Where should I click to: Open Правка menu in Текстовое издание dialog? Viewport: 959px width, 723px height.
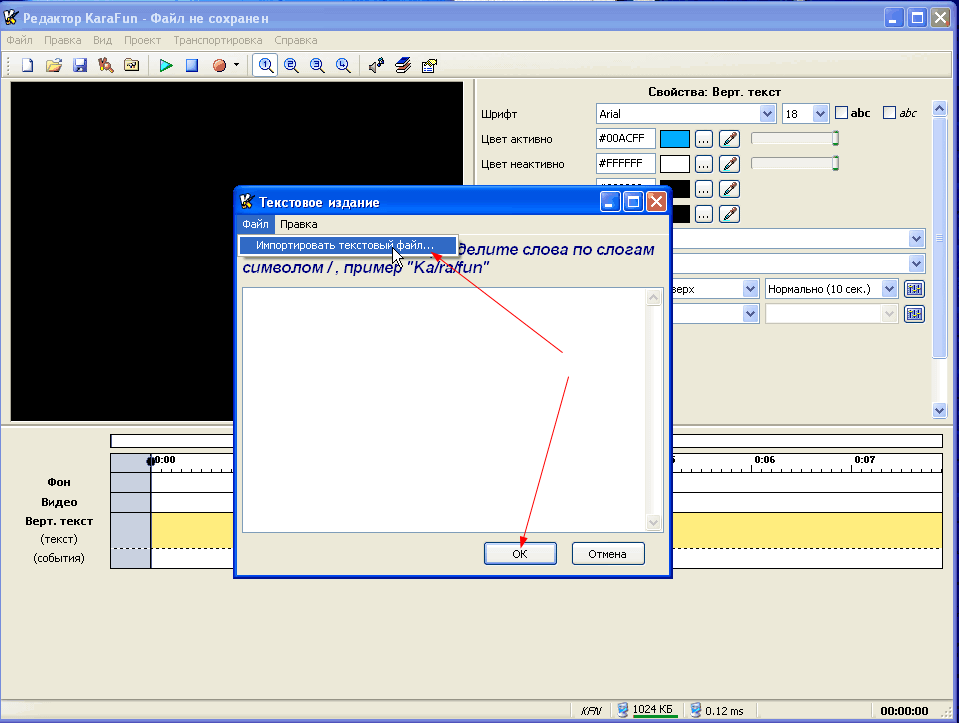[298, 224]
